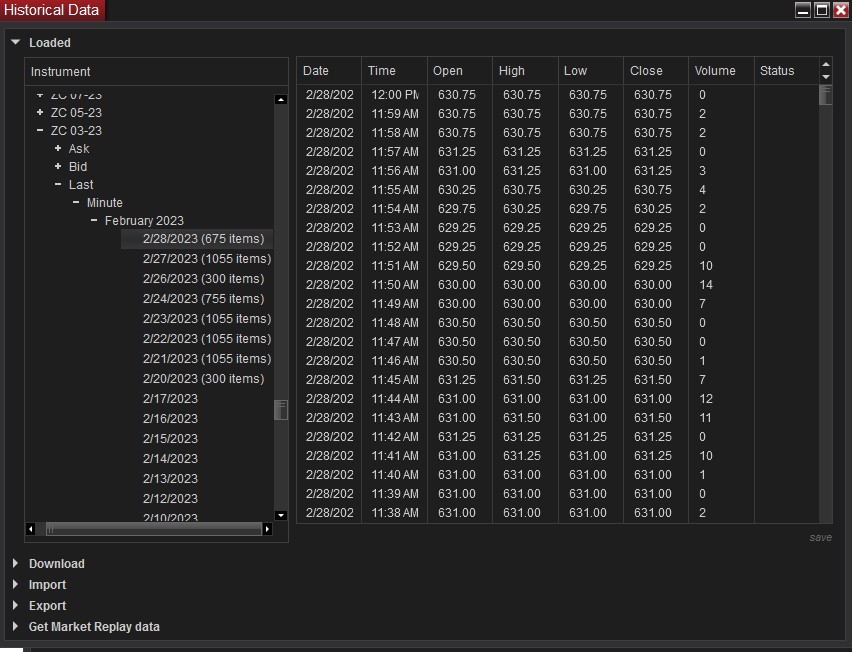This screenshot has height=652, width=852.
Task: Select 2/27/2023 (1055 items) entry
Action: pyautogui.click(x=206, y=259)
